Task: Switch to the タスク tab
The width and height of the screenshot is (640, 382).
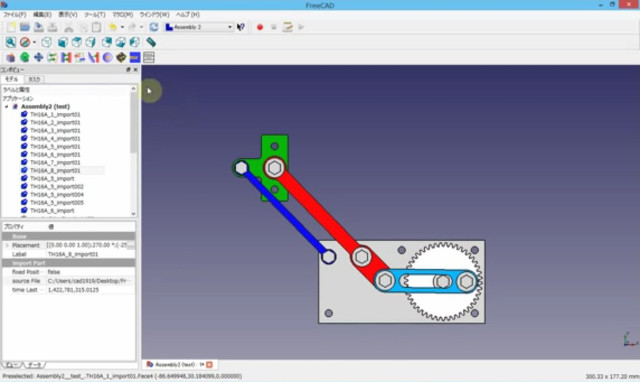Action: pyautogui.click(x=34, y=79)
